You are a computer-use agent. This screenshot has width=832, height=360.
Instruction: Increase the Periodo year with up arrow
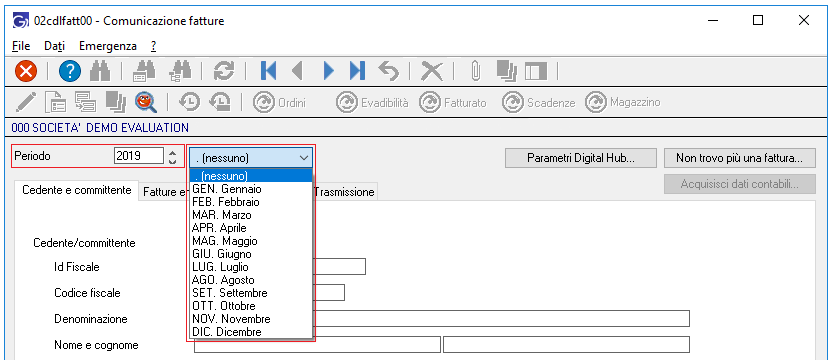click(x=172, y=152)
